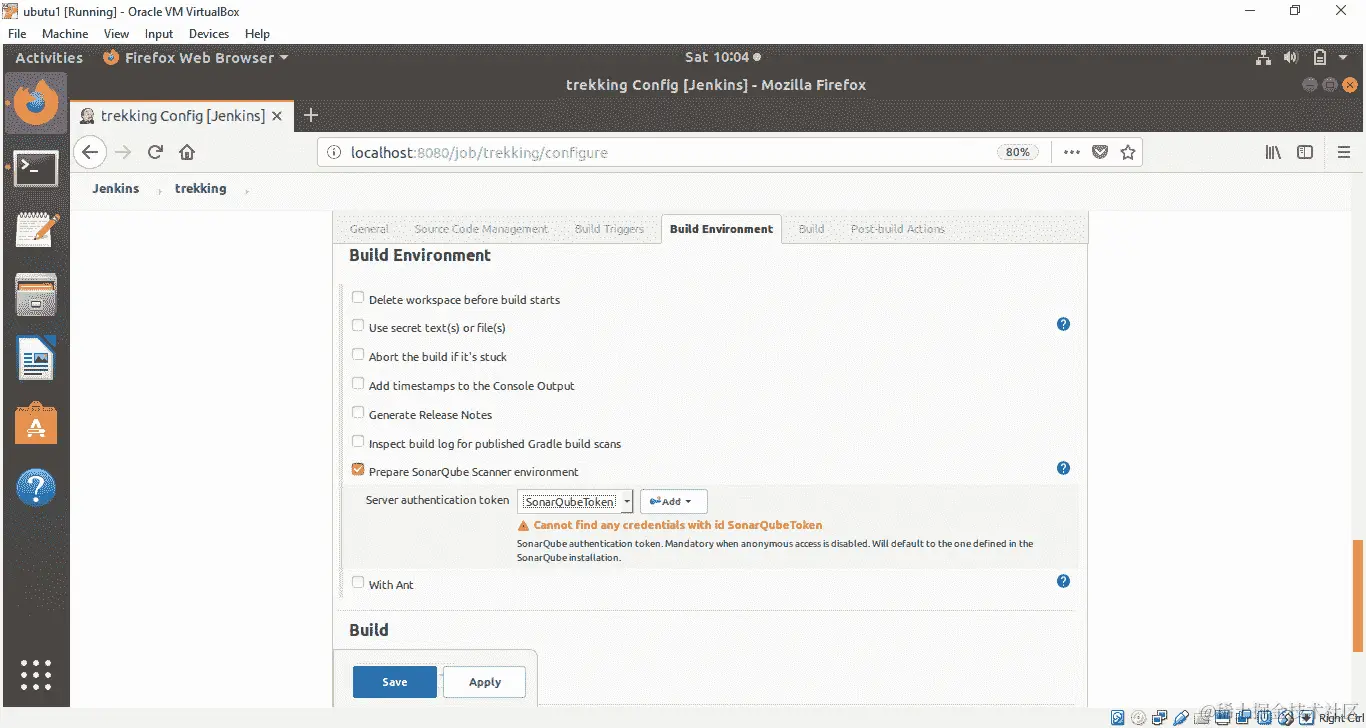
Task: Open the Firefox Library sidebar icon
Action: (x=1273, y=152)
